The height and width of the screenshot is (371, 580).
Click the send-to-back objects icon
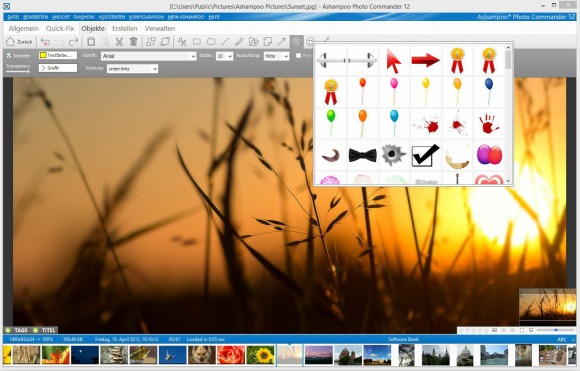(165, 42)
